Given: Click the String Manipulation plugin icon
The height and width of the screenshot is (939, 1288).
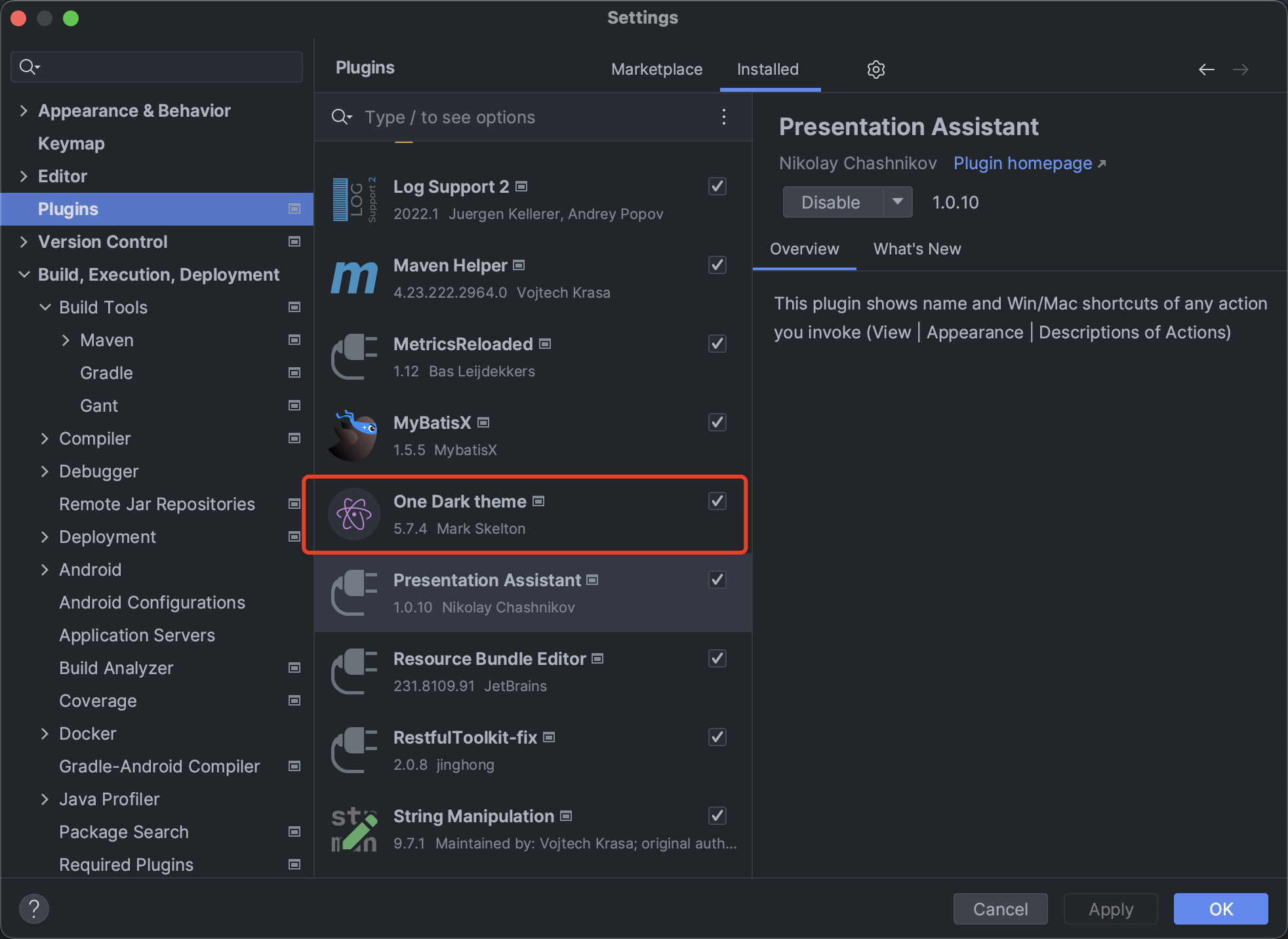Looking at the screenshot, I should click(x=354, y=829).
